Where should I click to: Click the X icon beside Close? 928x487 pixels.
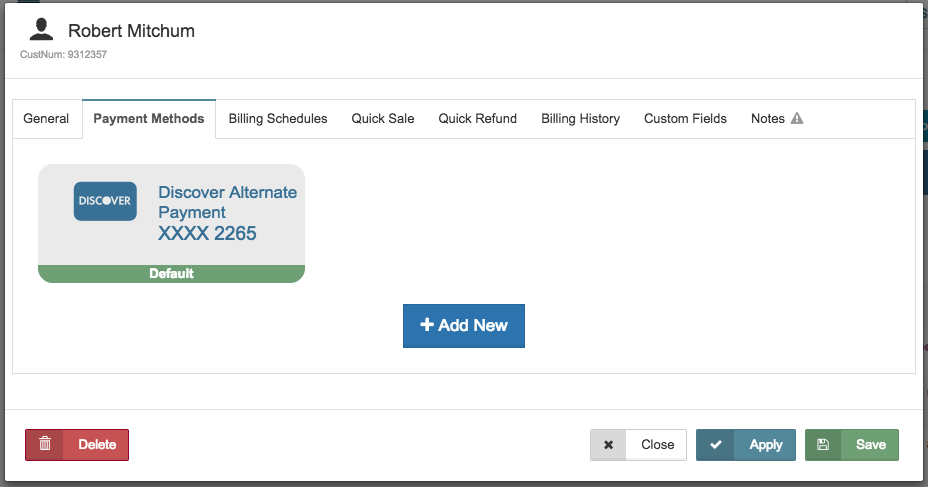click(608, 445)
